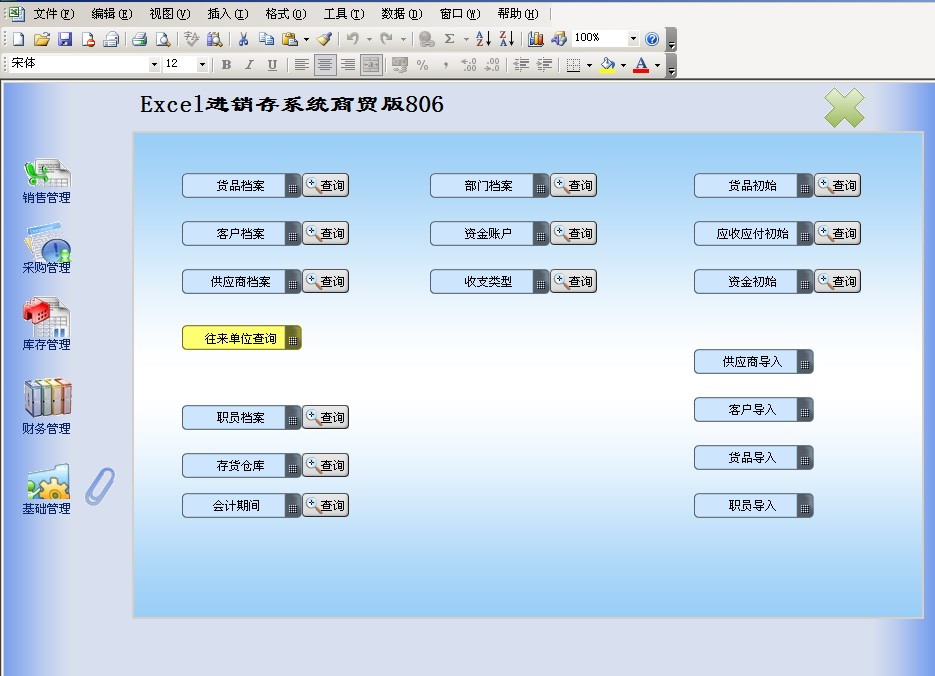935x676 pixels.
Task: Click 查询 next to 资金初始
Action: point(837,281)
